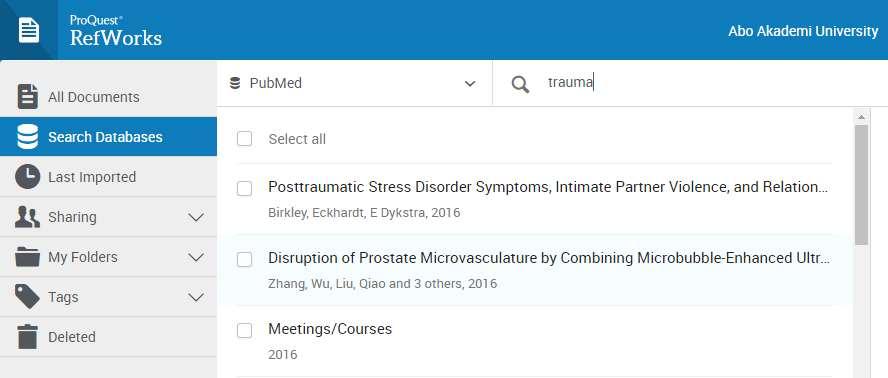Viewport: 888px width, 378px height.
Task: Expand the Tags chevron arrow
Action: pos(196,297)
